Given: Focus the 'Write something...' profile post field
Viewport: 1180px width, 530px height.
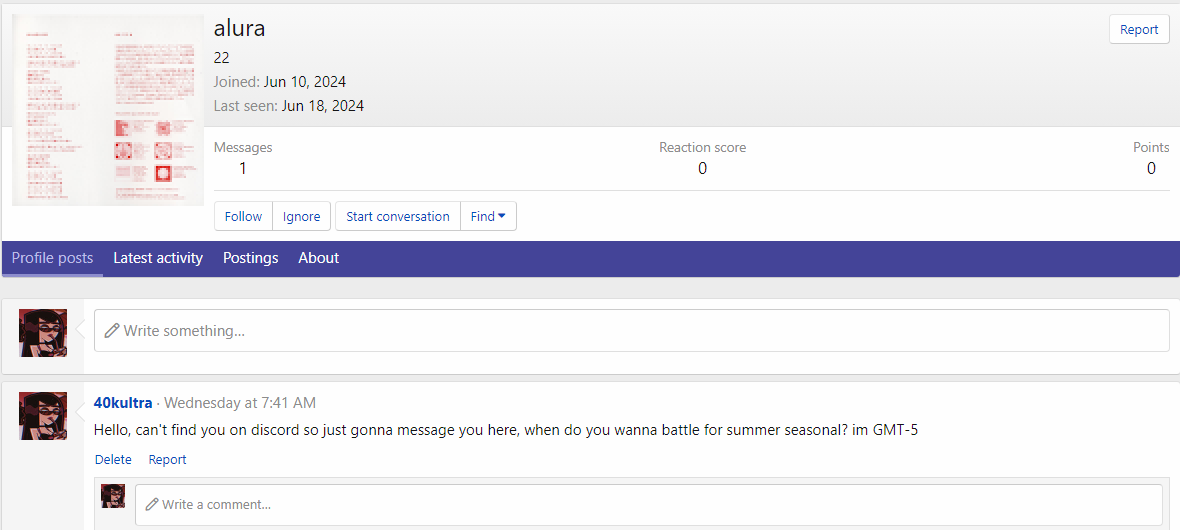Looking at the screenshot, I should [630, 330].
